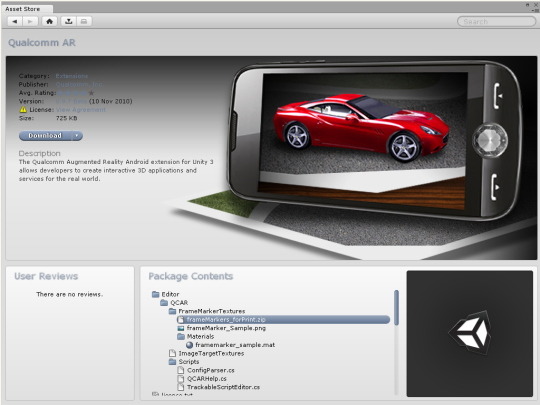Click the View Agreement license link

(x=81, y=110)
